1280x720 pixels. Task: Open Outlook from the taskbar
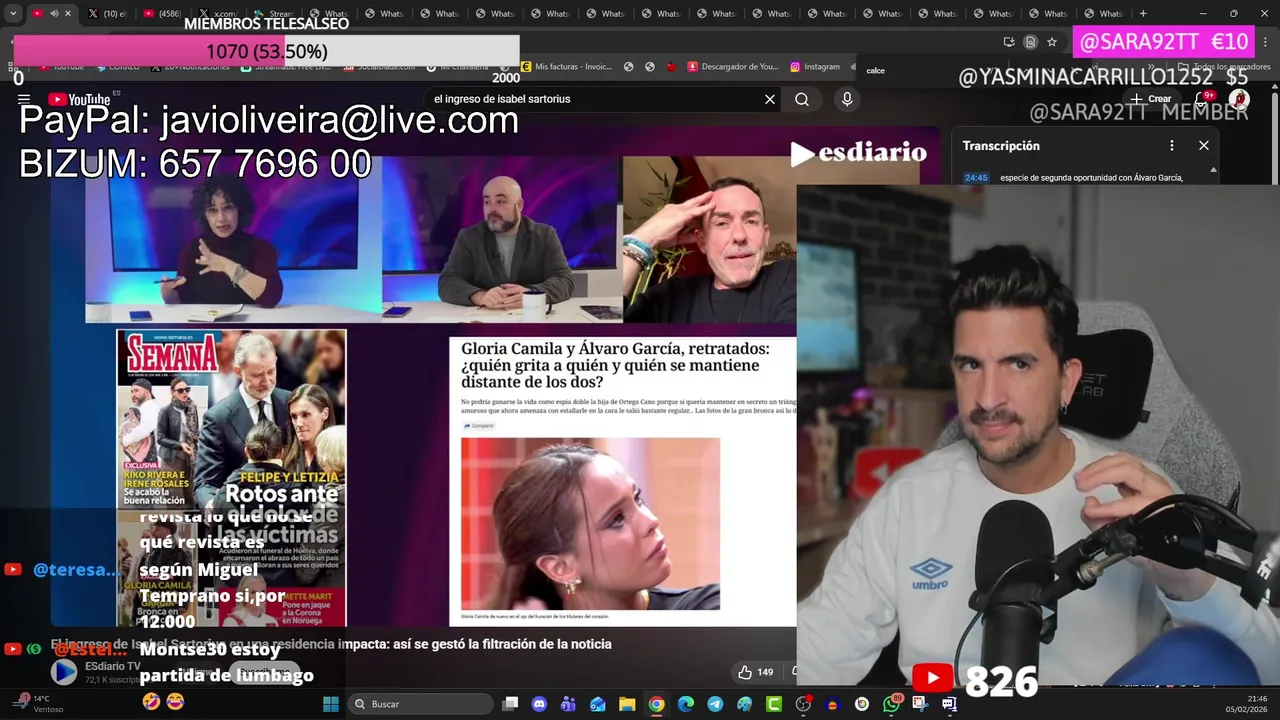(x=598, y=704)
